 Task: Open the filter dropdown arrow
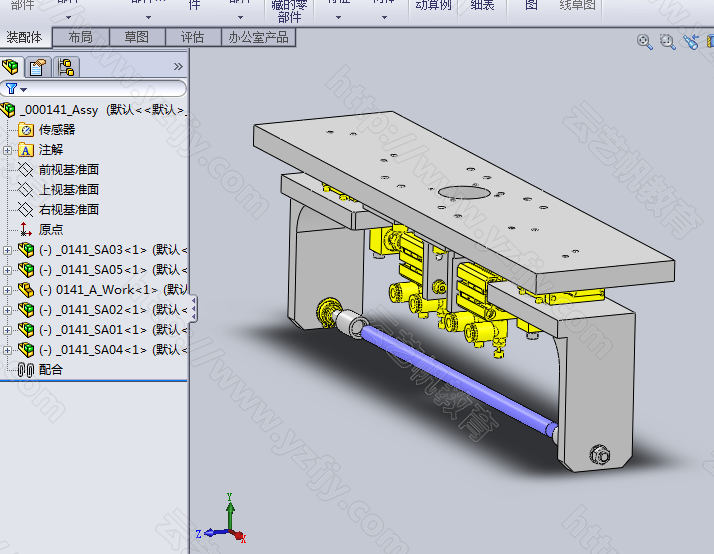tap(24, 90)
